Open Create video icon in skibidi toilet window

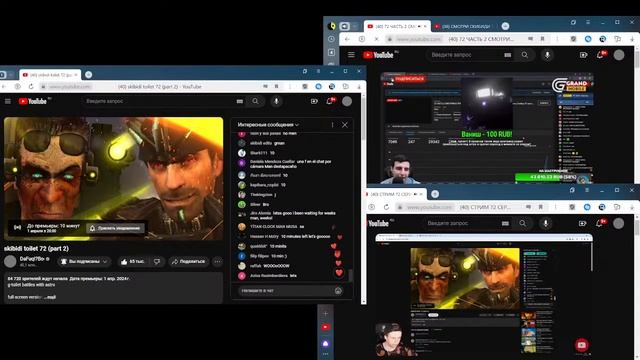click(x=314, y=101)
